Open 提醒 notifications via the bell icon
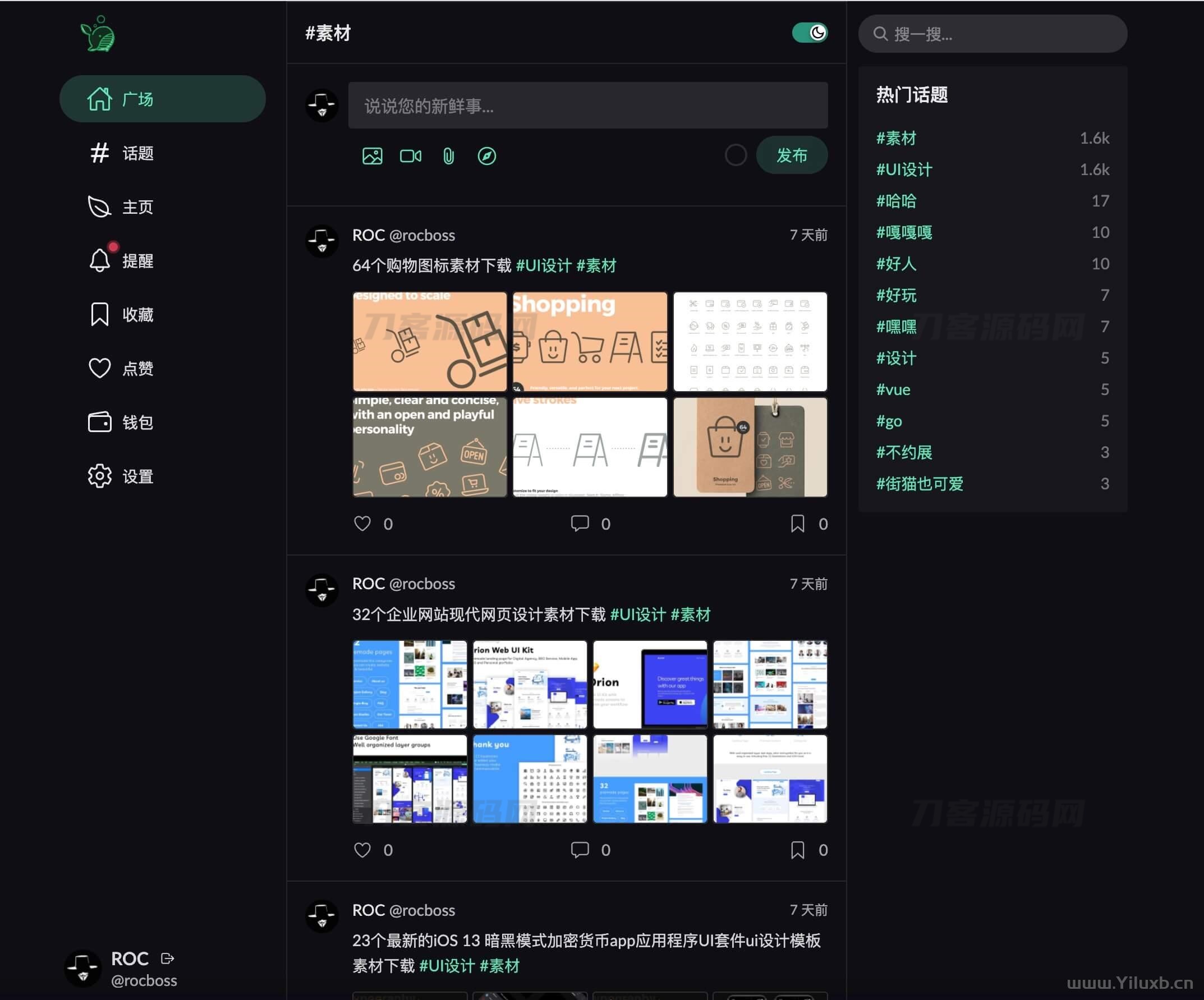The width and height of the screenshot is (1204, 1000). (100, 260)
